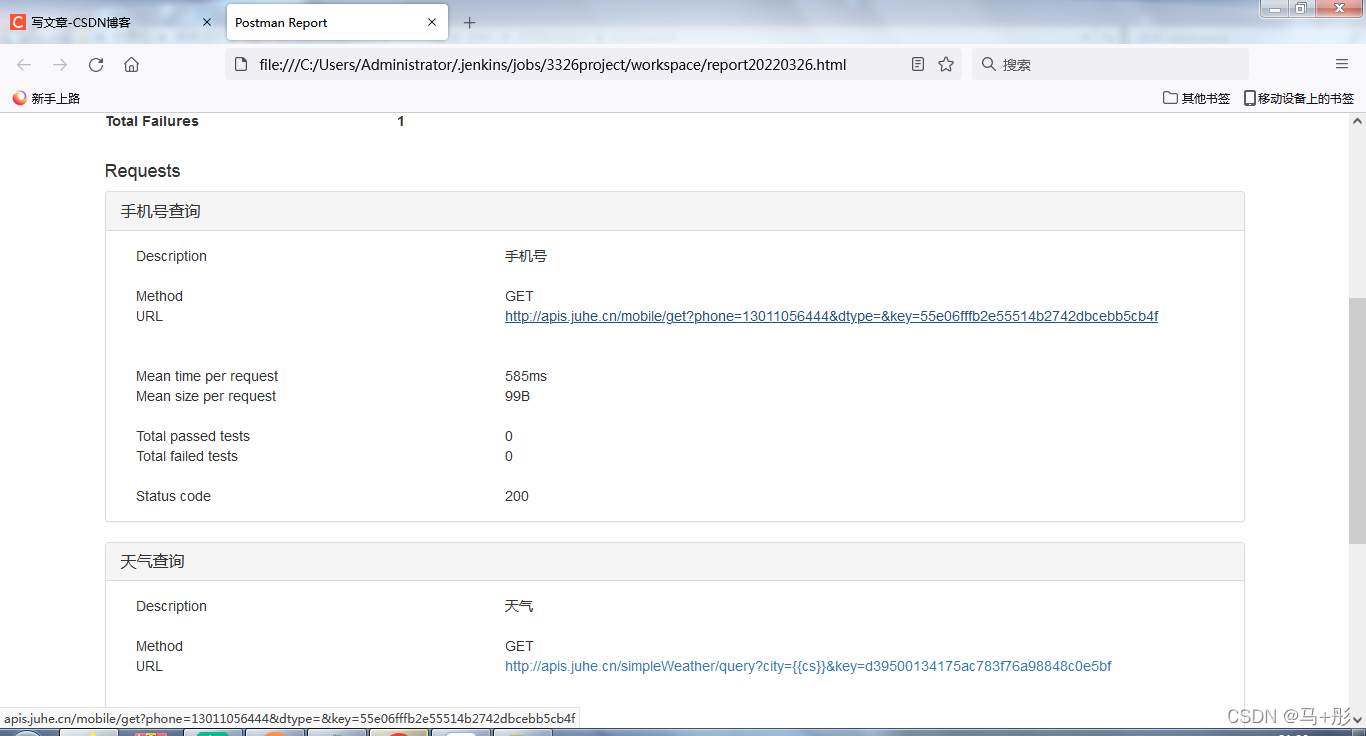1366x736 pixels.
Task: Click GET method value in 手机号查询
Action: [x=519, y=296]
